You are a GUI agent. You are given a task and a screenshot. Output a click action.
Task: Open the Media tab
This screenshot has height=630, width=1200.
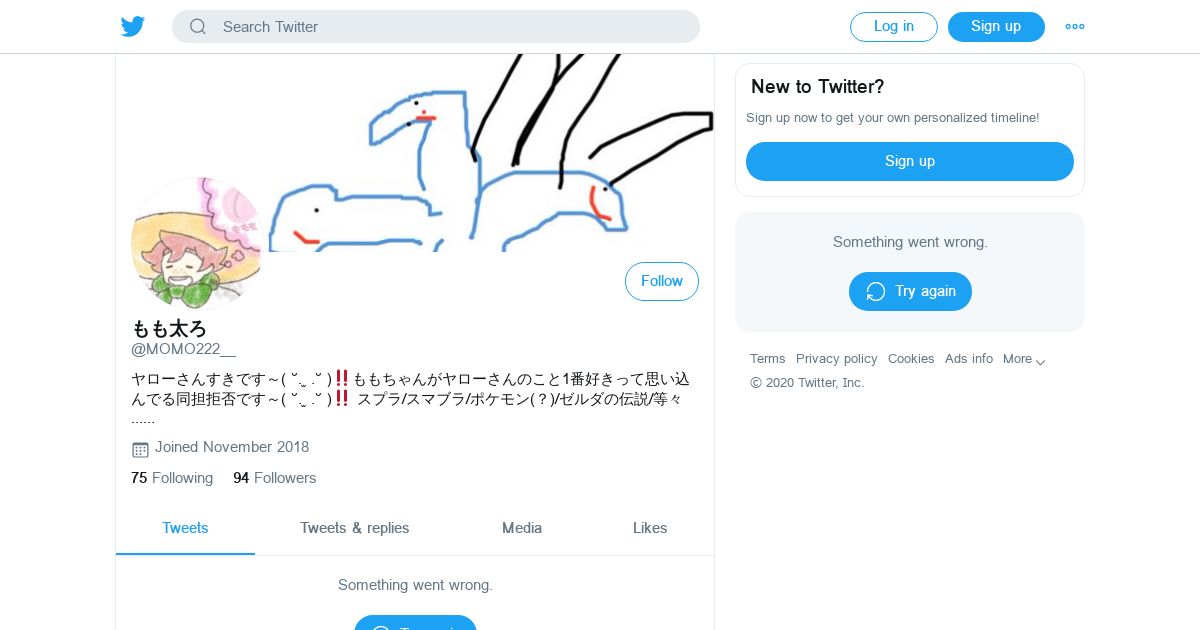[x=522, y=528]
